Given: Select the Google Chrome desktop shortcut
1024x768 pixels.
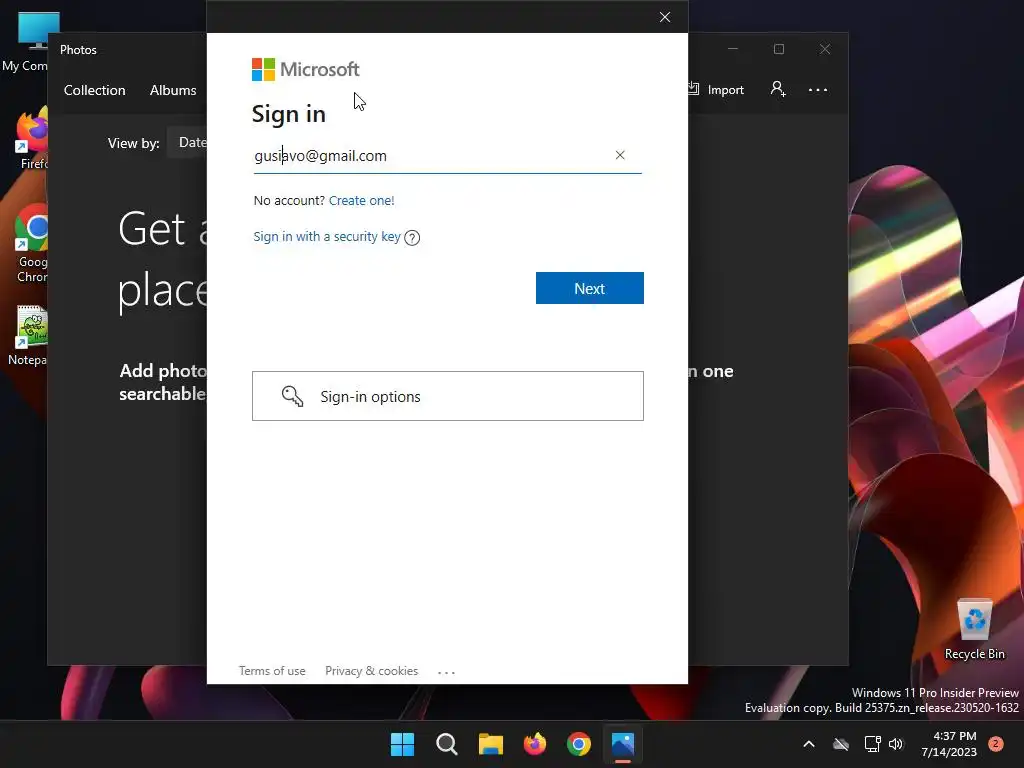Looking at the screenshot, I should tap(32, 244).
